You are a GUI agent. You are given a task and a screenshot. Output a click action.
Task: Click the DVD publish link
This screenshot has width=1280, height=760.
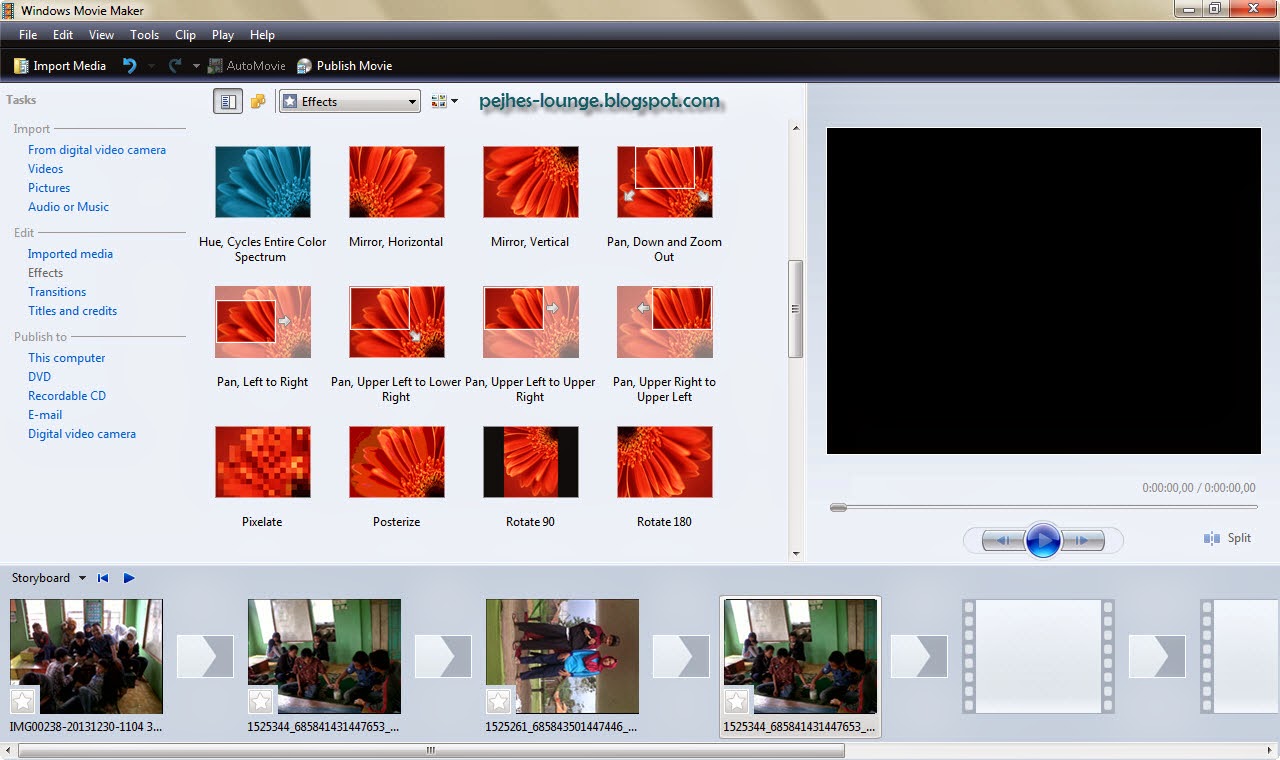(x=39, y=376)
